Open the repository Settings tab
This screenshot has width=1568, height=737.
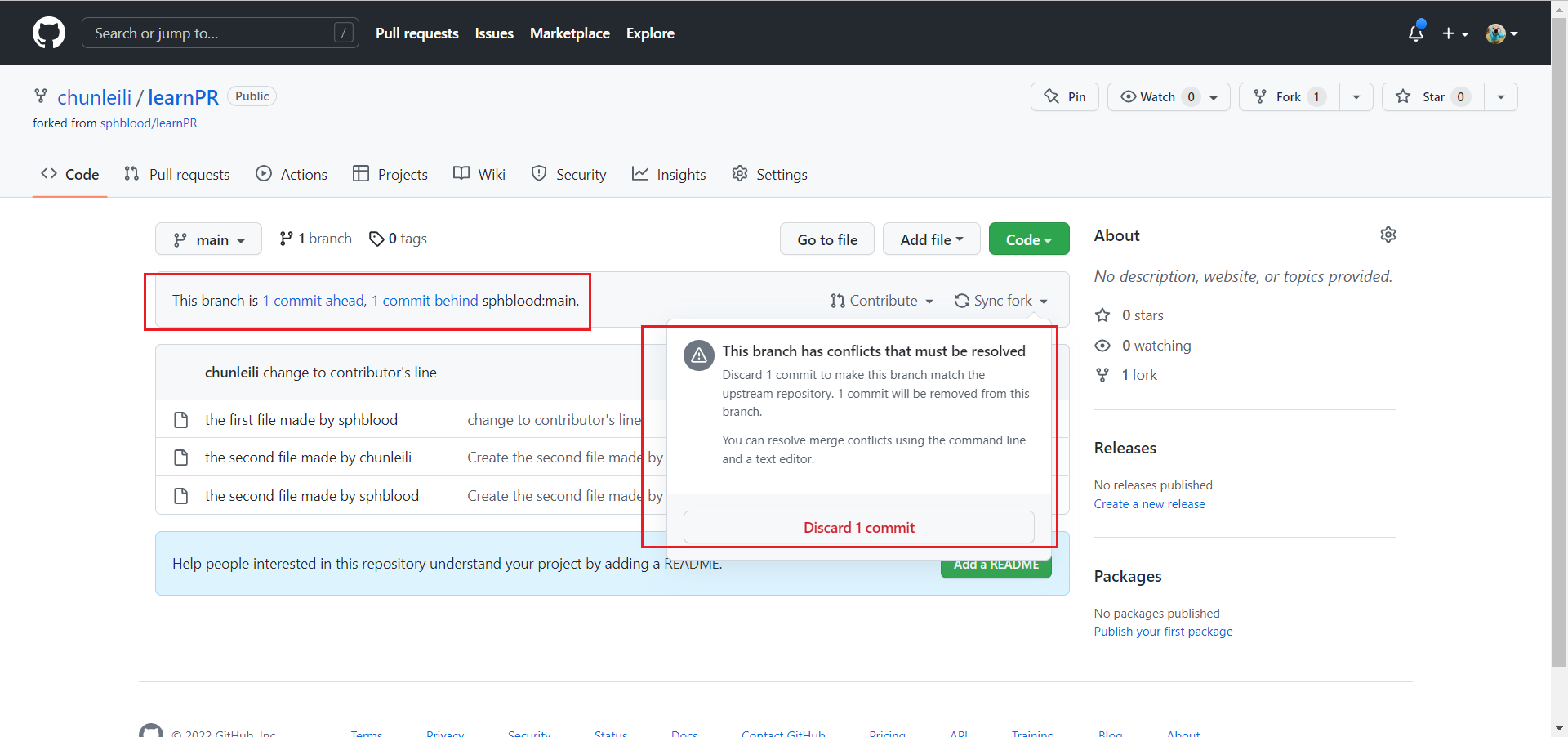[x=769, y=174]
